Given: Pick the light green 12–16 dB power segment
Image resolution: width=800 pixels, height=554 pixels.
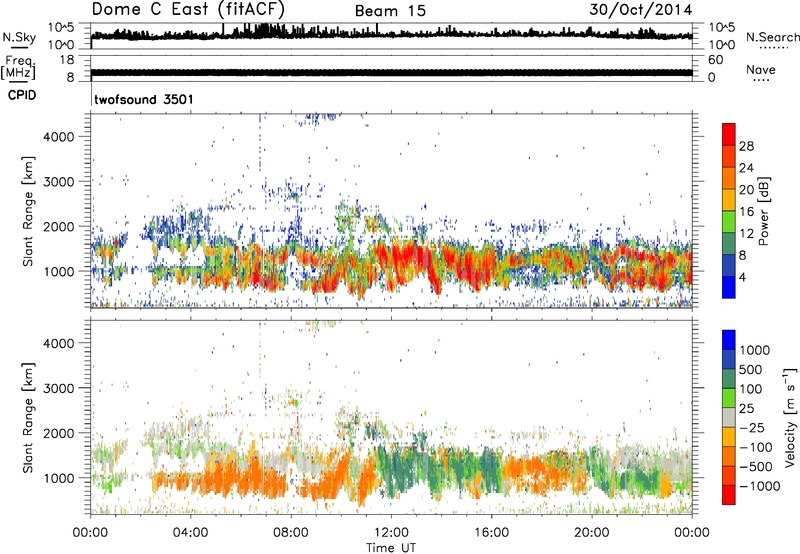Looking at the screenshot, I should [729, 221].
